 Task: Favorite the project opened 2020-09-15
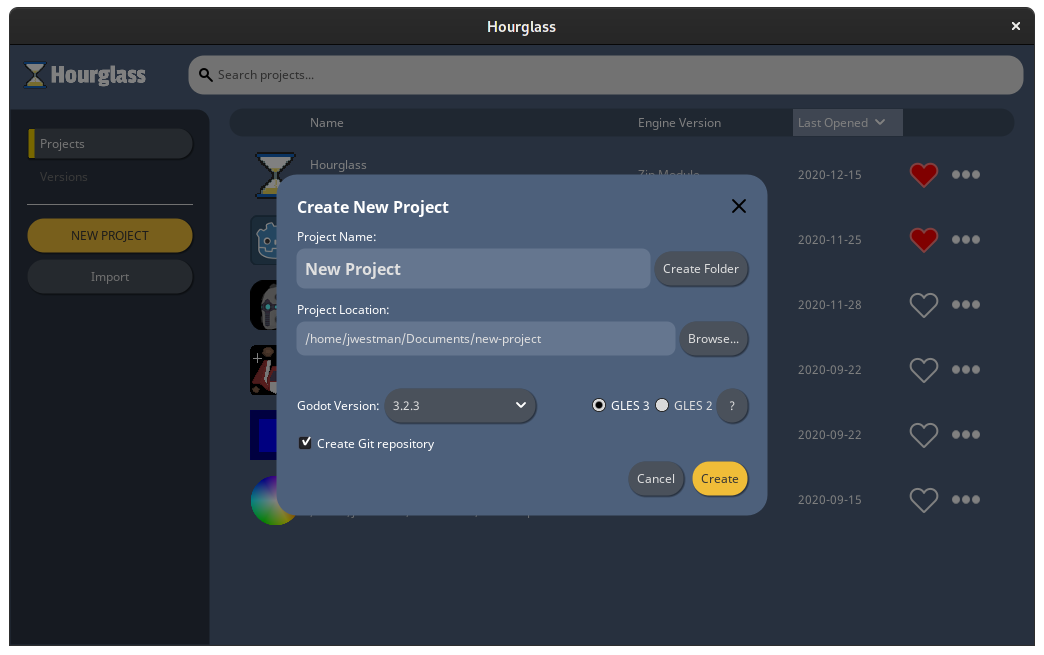pos(923,500)
